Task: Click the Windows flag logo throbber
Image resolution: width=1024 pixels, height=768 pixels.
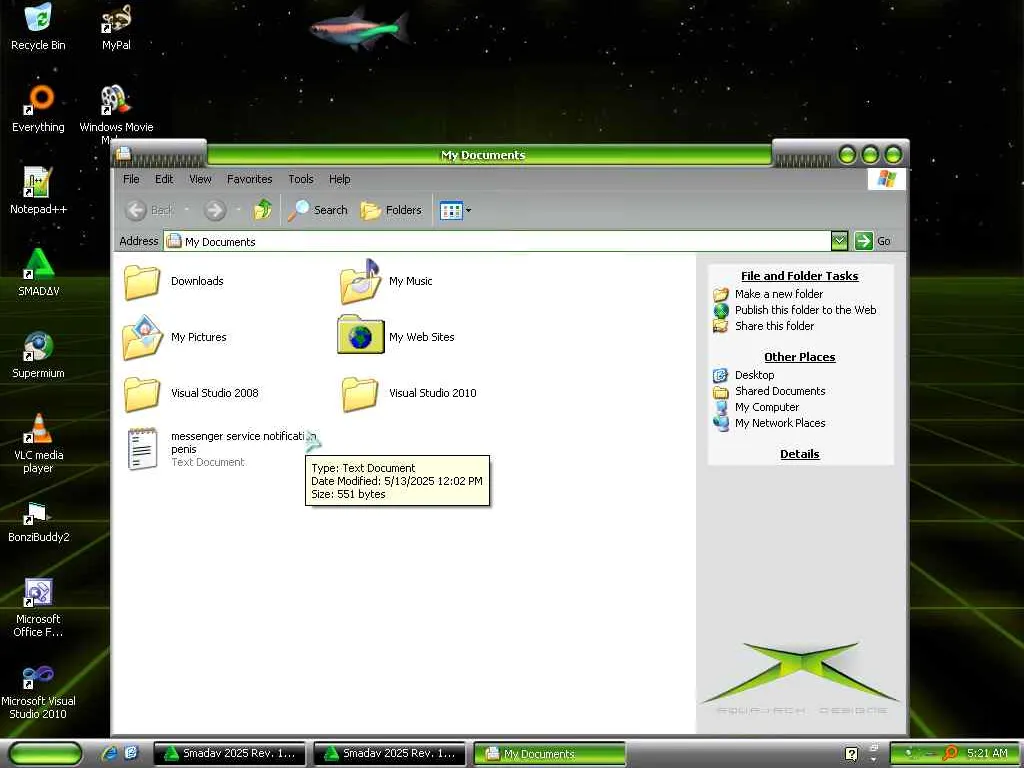Action: coord(886,179)
